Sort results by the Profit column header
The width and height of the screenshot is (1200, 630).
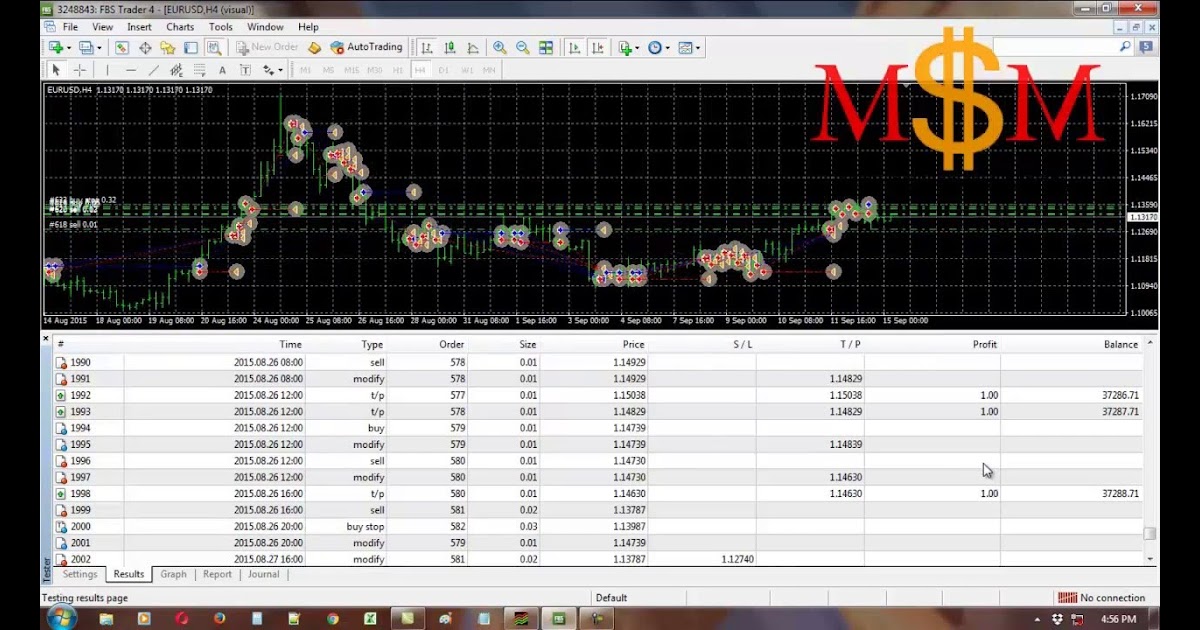pos(932,344)
